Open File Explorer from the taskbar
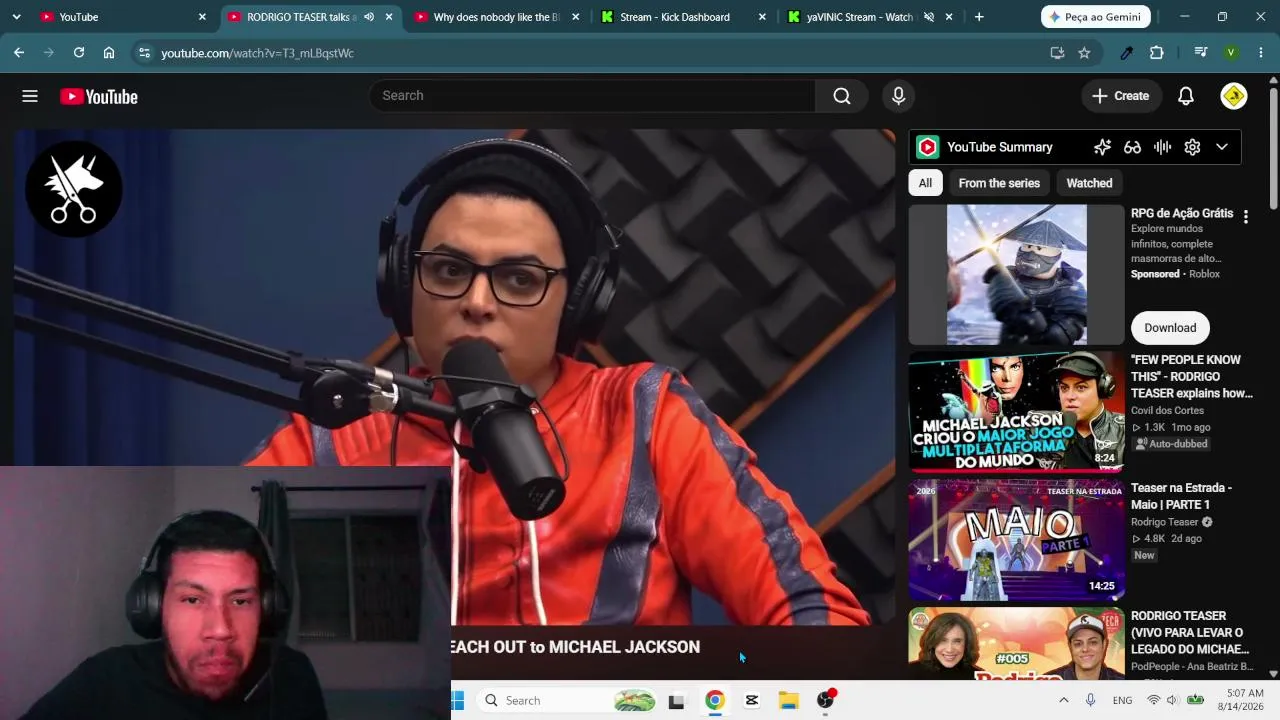 click(789, 700)
